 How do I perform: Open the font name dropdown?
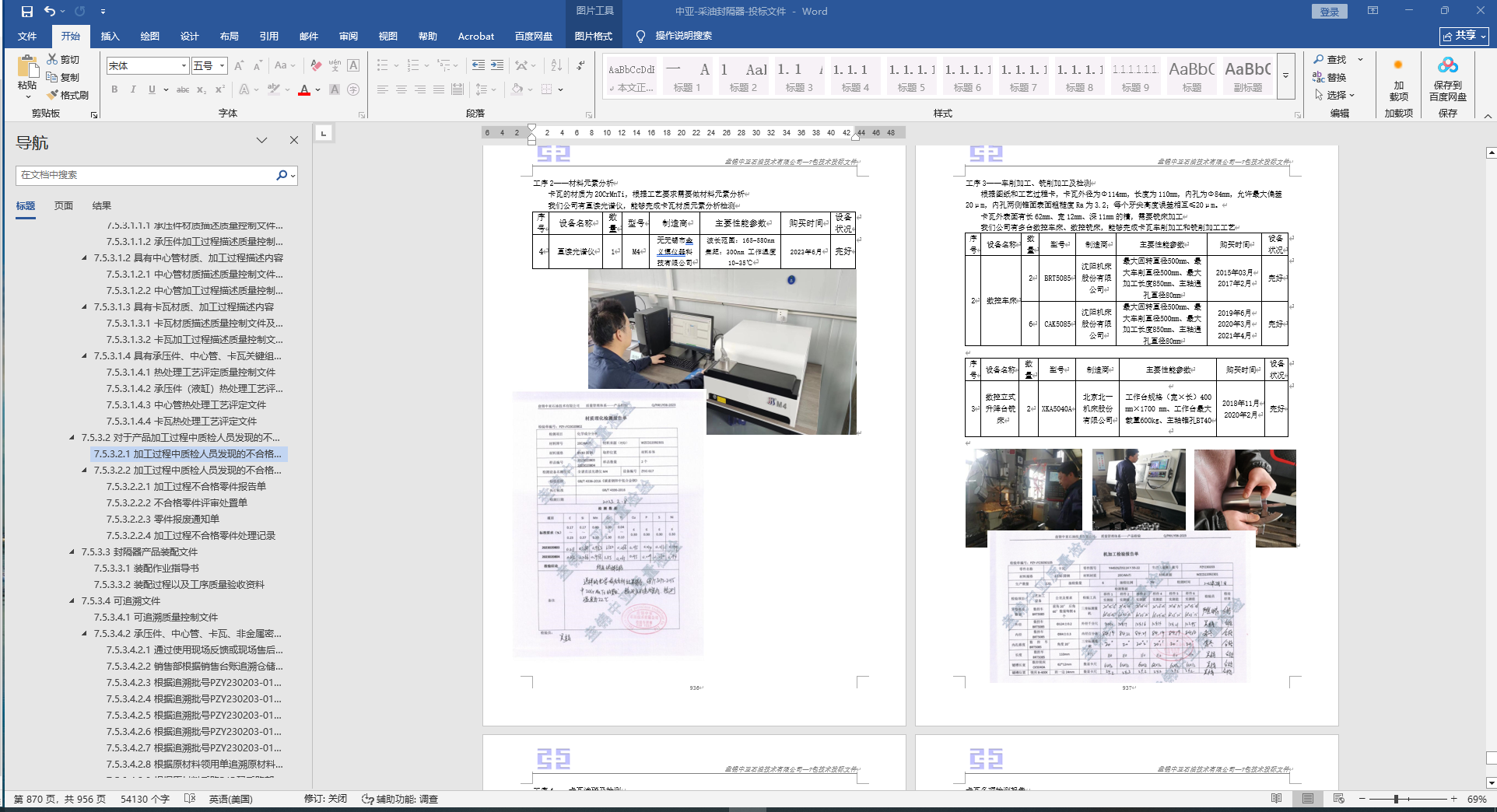point(184,66)
